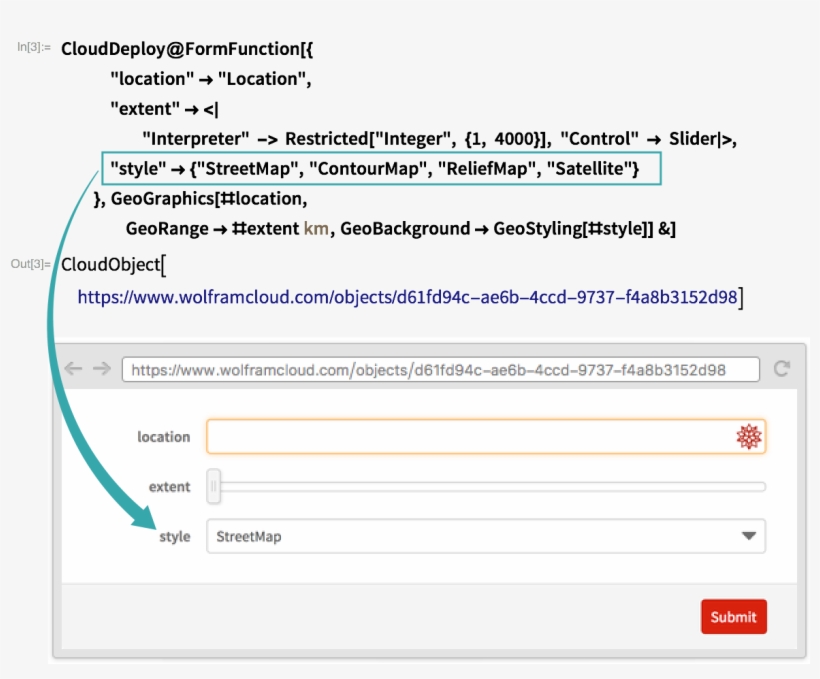The height and width of the screenshot is (679, 820).
Task: Click the GeoStyling[#style] code text
Action: 573,229
